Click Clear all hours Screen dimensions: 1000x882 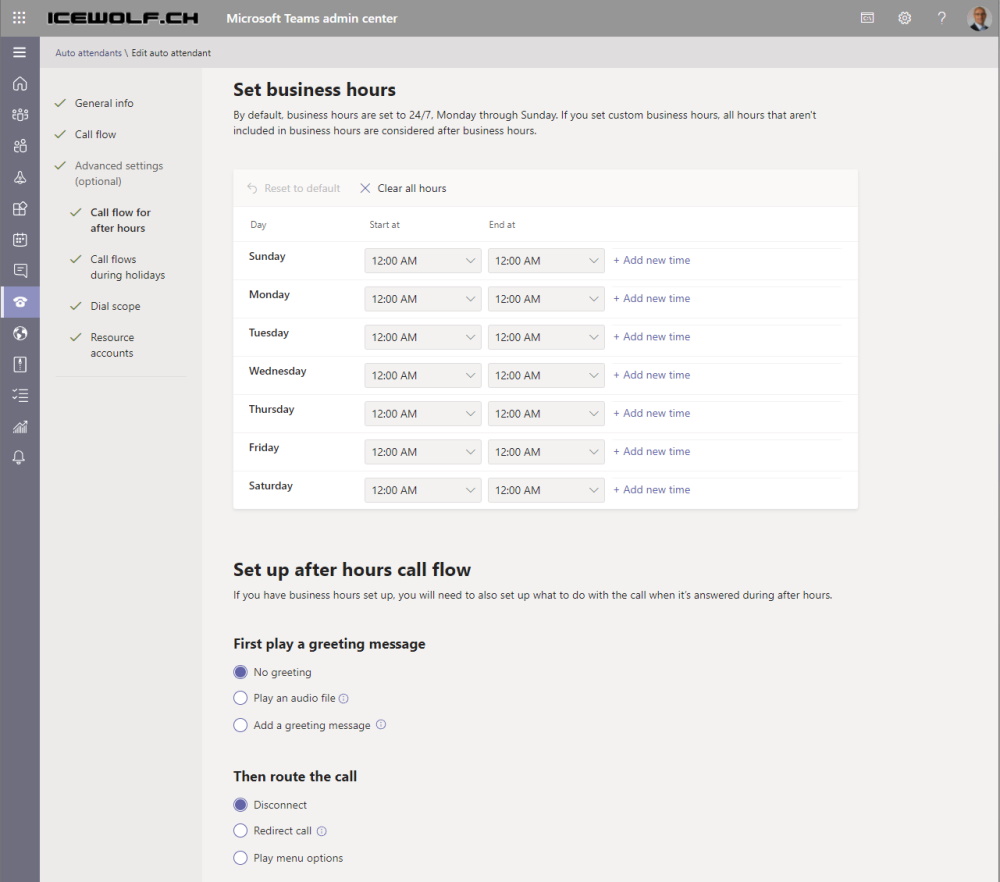[403, 188]
